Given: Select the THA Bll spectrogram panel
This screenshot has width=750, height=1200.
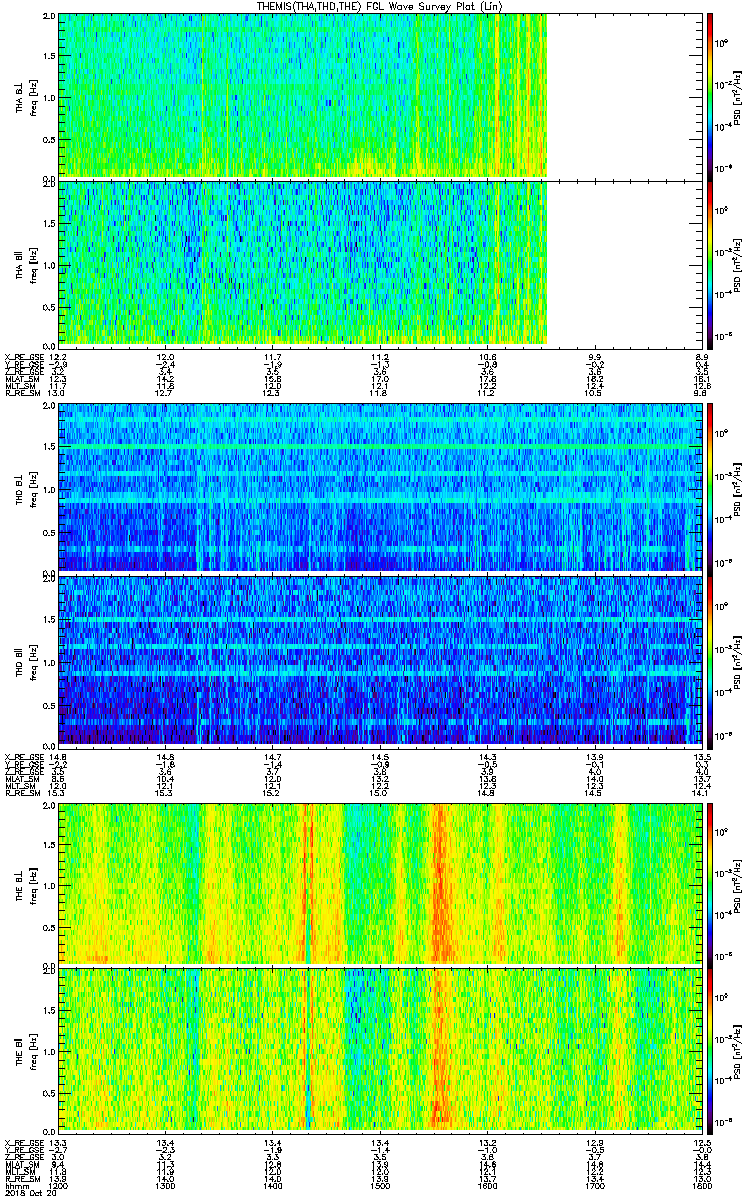Looking at the screenshot, I should point(379,263).
